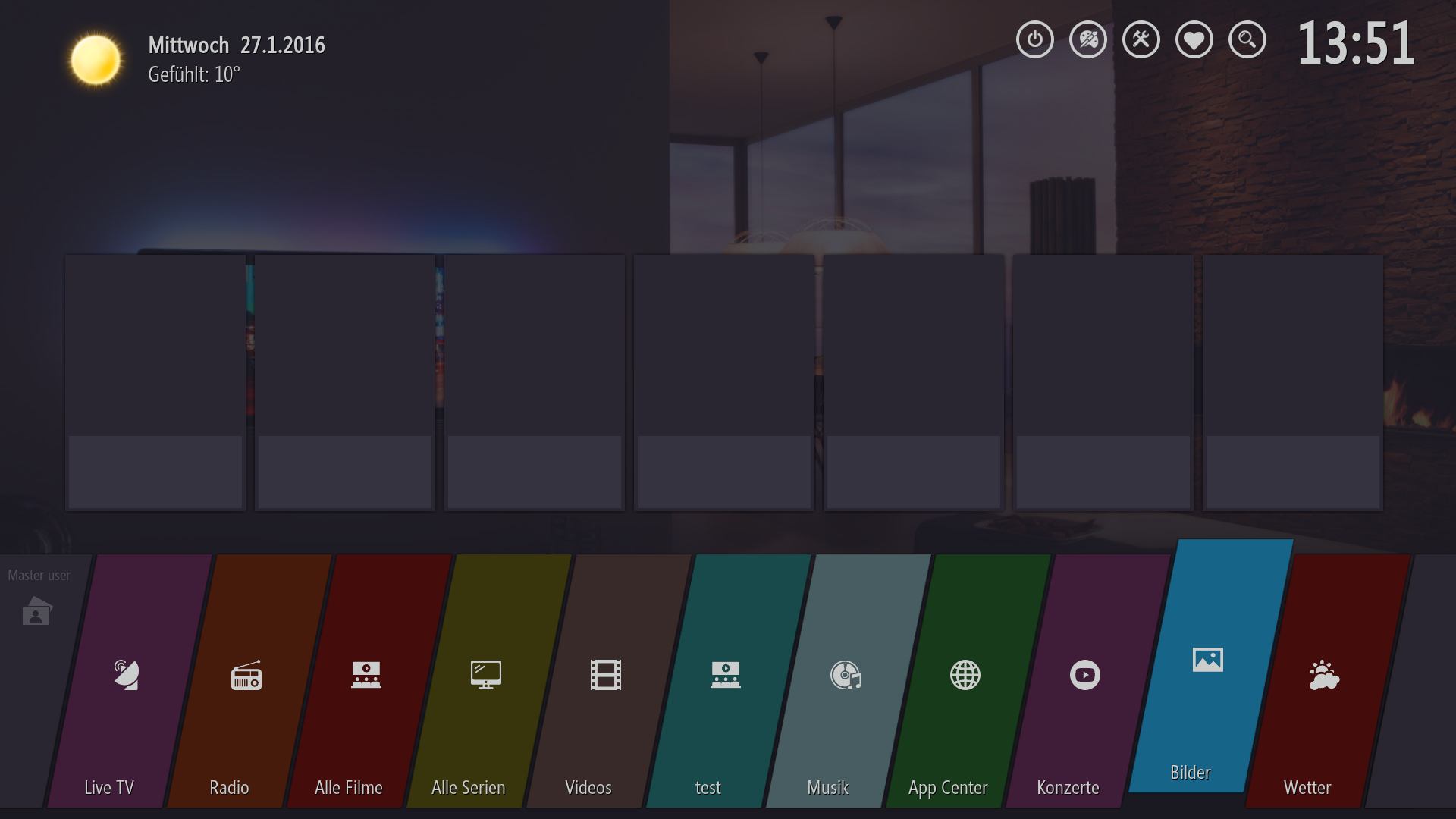
Task: Open the Master user profile icon
Action: click(36, 611)
